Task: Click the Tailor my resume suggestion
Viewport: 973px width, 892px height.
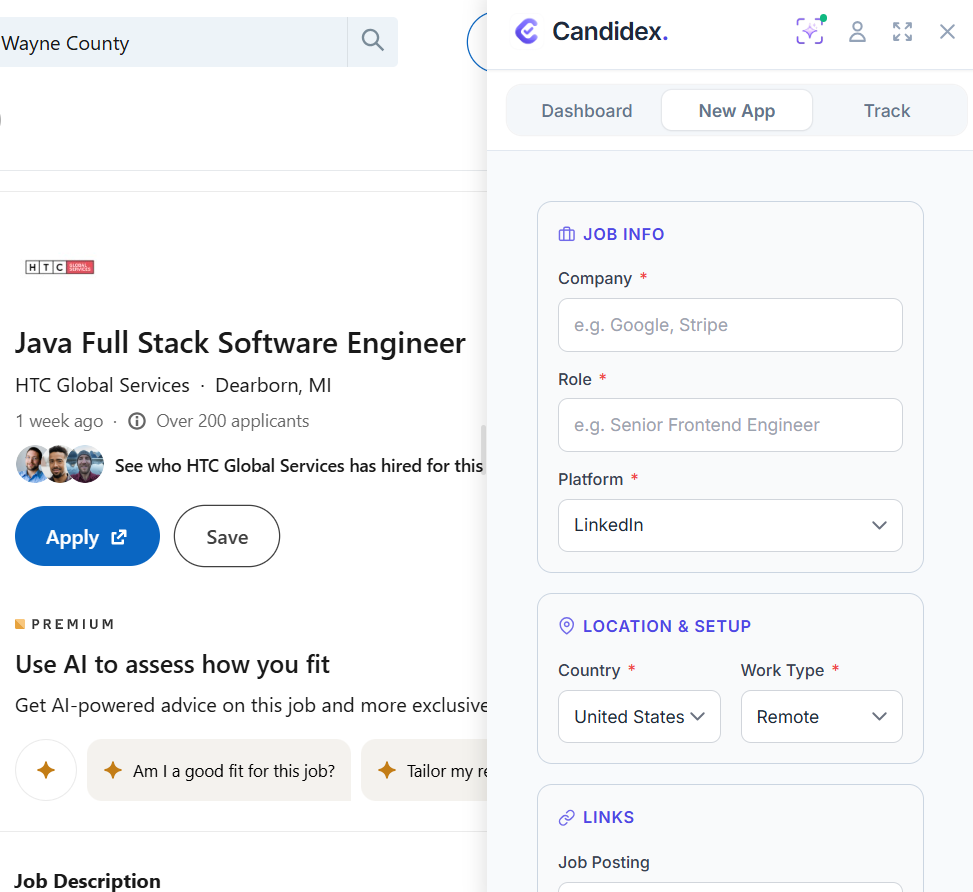Action: pos(425,770)
